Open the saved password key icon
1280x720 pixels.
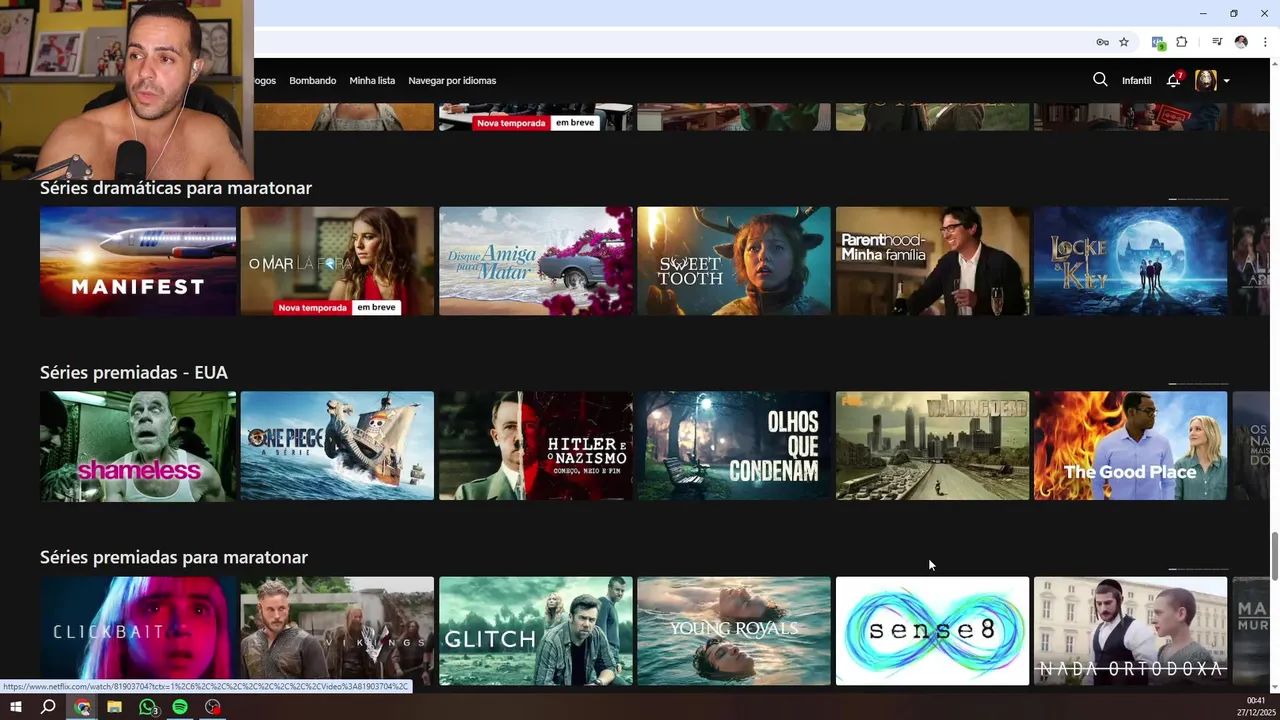[x=1102, y=42]
